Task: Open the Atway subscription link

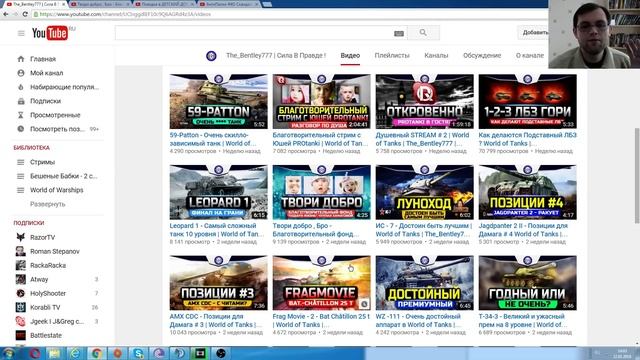Action: tap(39, 280)
